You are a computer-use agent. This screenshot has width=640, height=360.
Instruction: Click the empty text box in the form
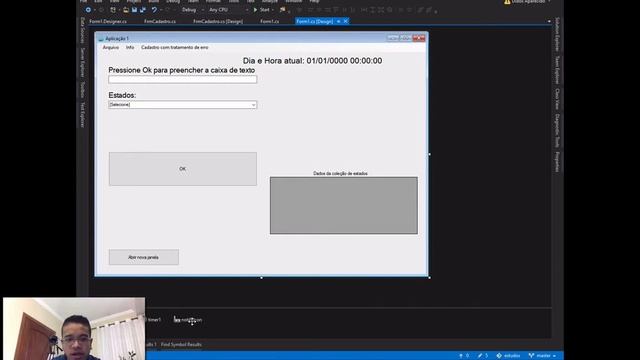pos(182,80)
